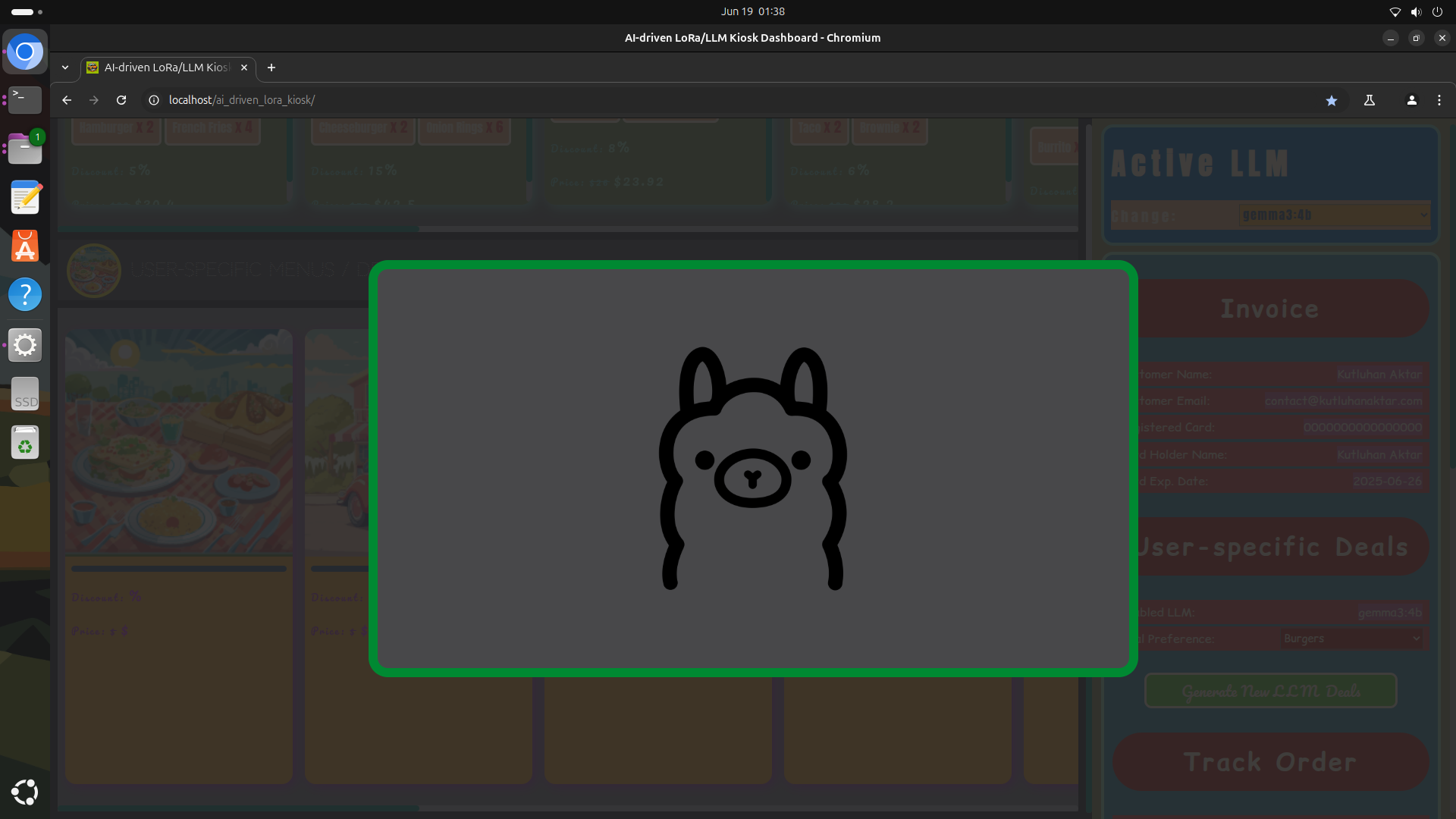Click the Discount: 15% text

coord(353,171)
